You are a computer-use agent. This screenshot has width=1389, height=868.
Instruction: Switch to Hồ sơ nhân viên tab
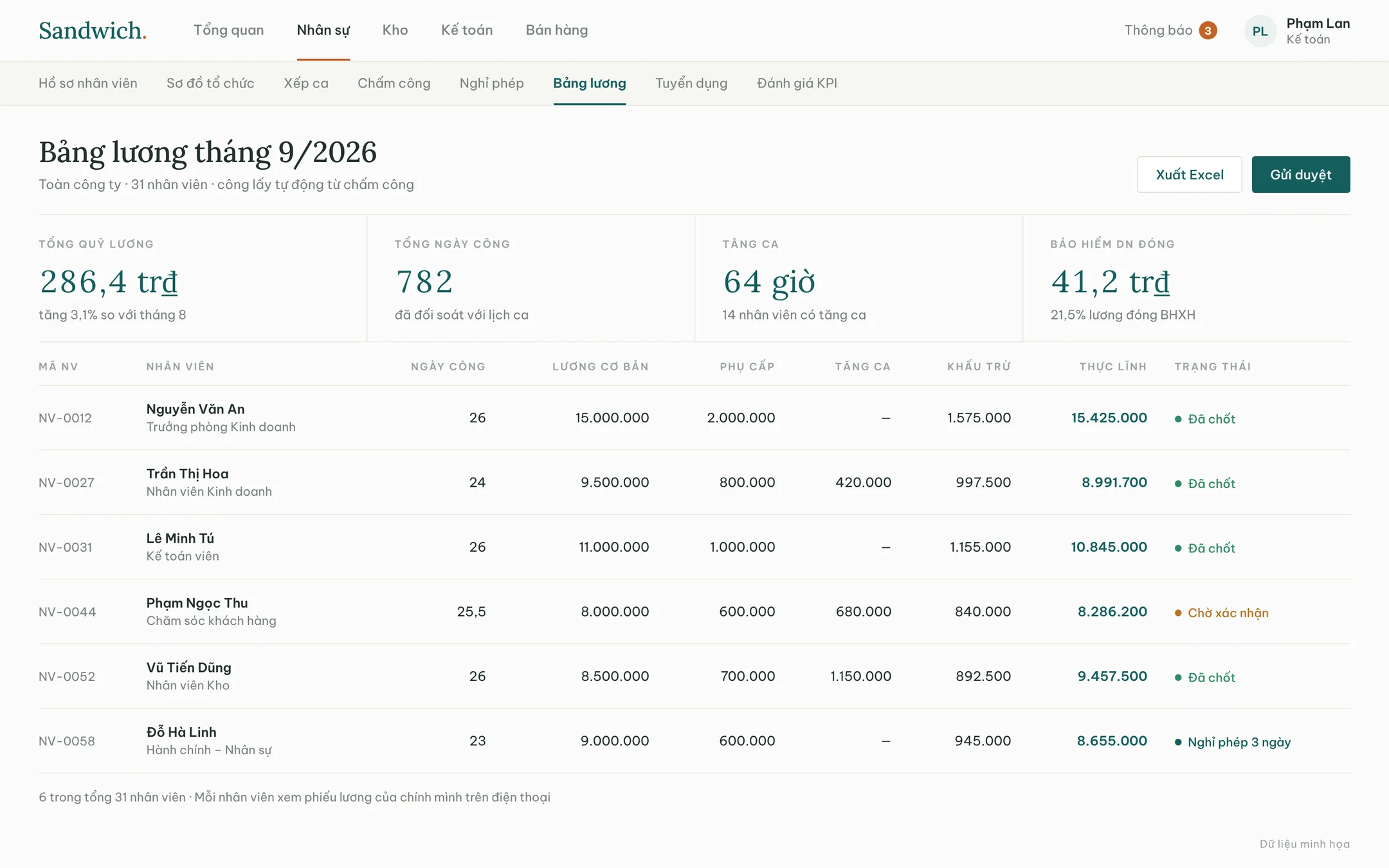coord(88,83)
